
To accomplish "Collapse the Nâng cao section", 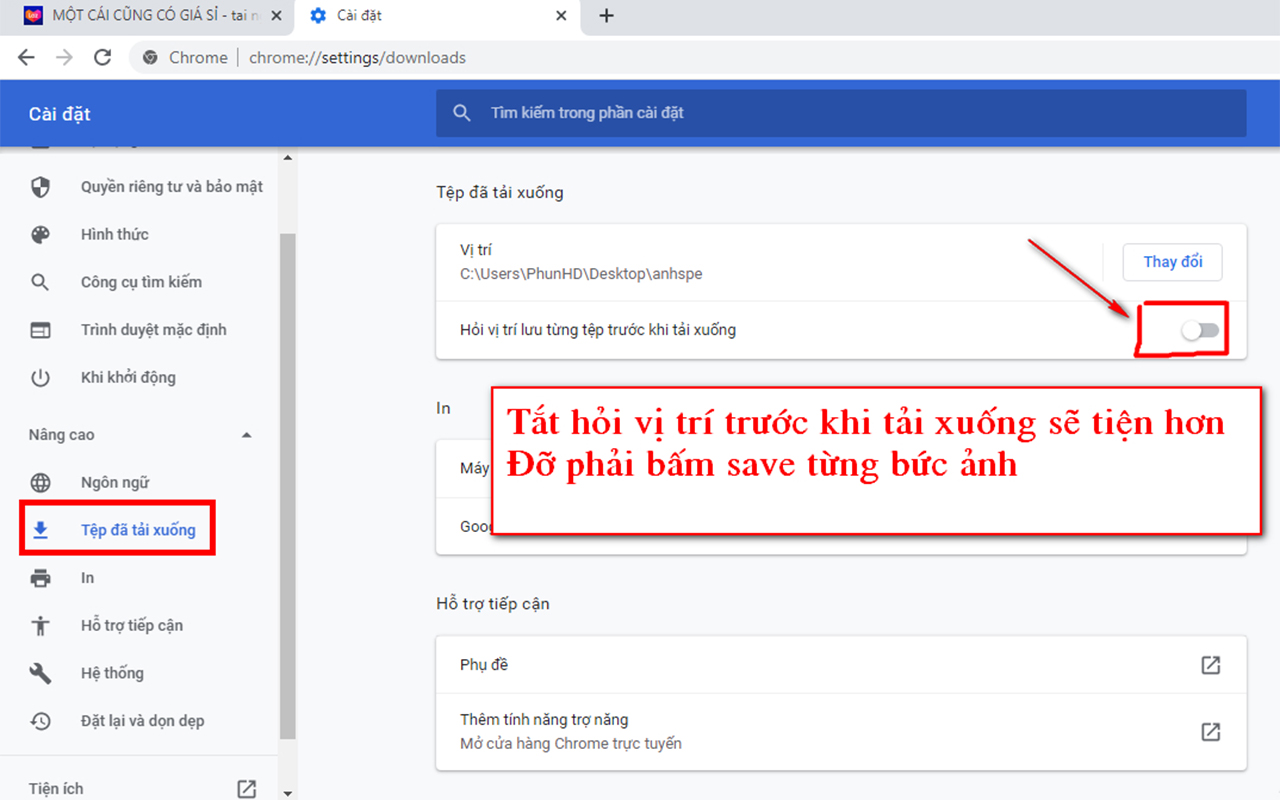I will (246, 434).
